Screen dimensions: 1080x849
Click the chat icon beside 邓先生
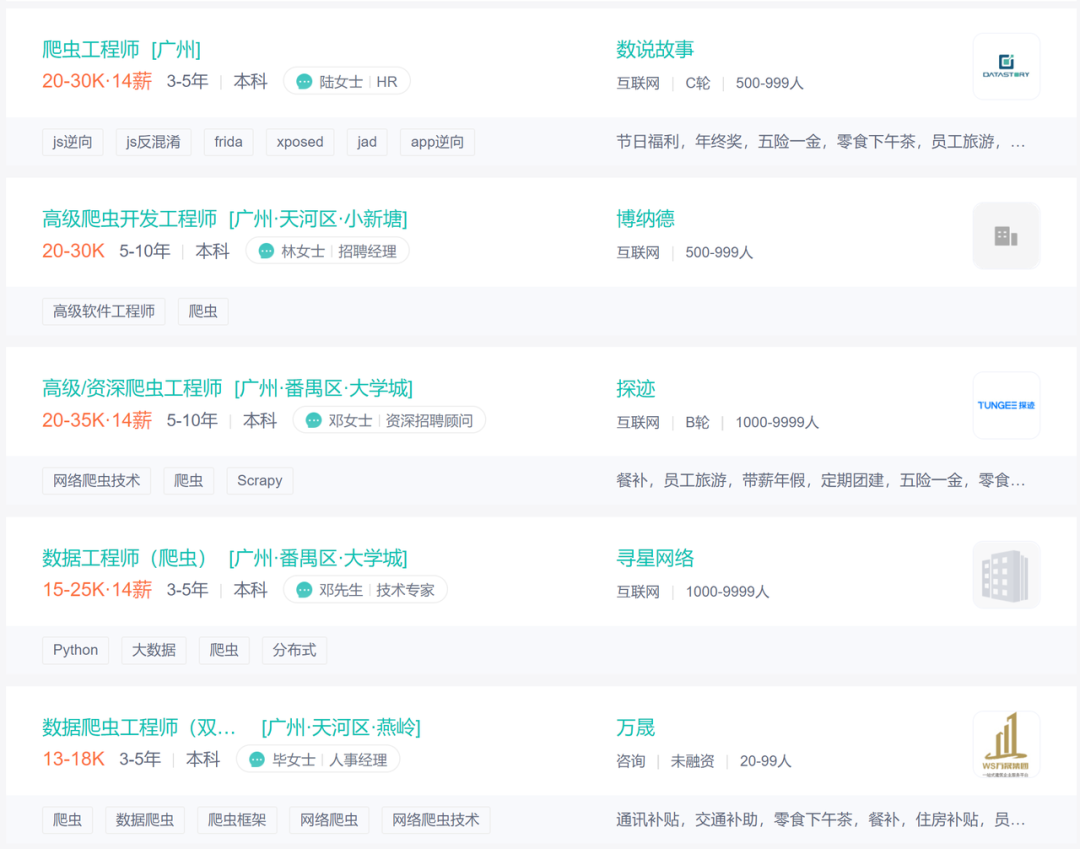(304, 590)
